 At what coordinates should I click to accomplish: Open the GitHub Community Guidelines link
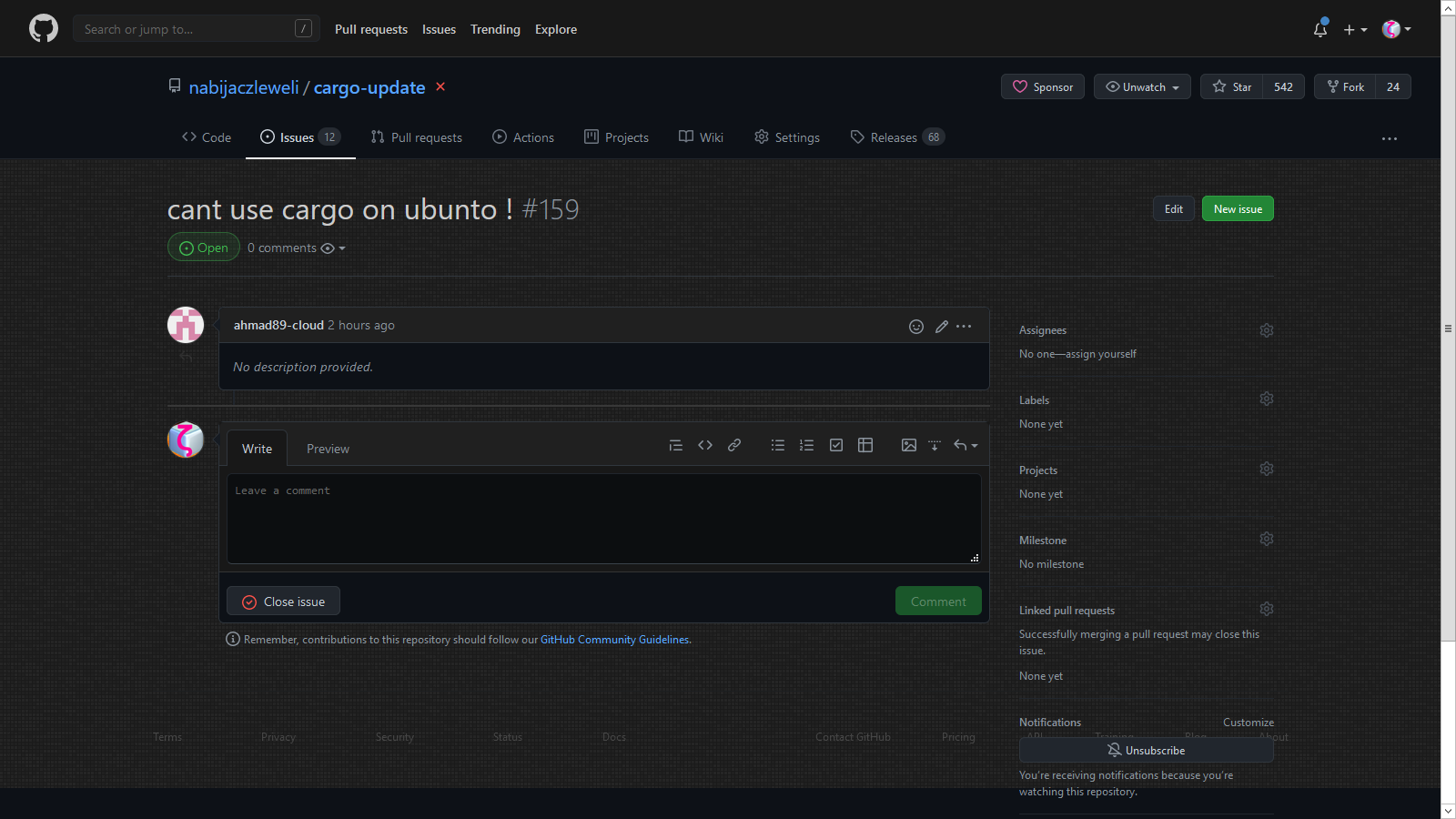click(614, 640)
